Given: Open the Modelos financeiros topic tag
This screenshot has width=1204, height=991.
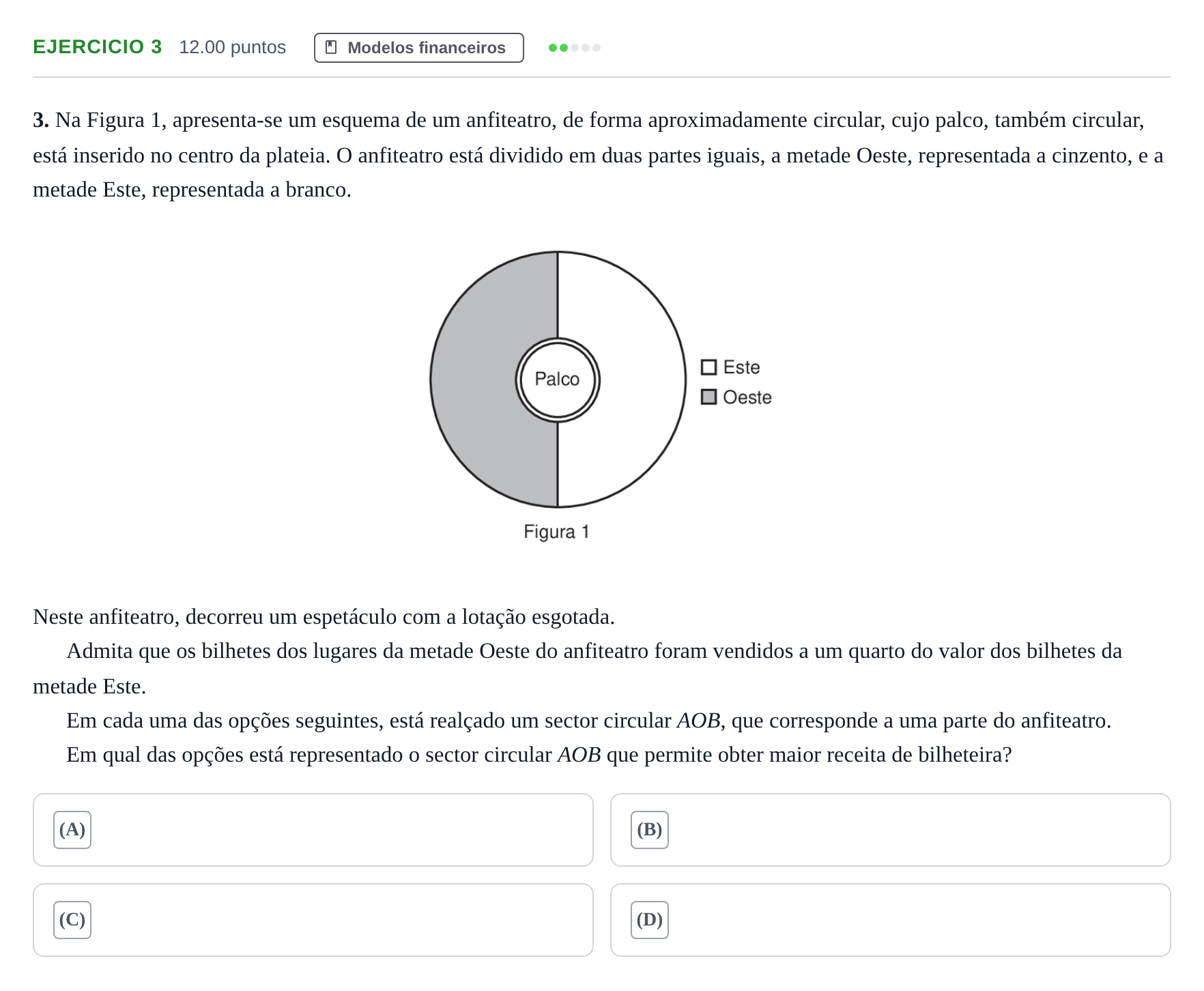Looking at the screenshot, I should [418, 48].
